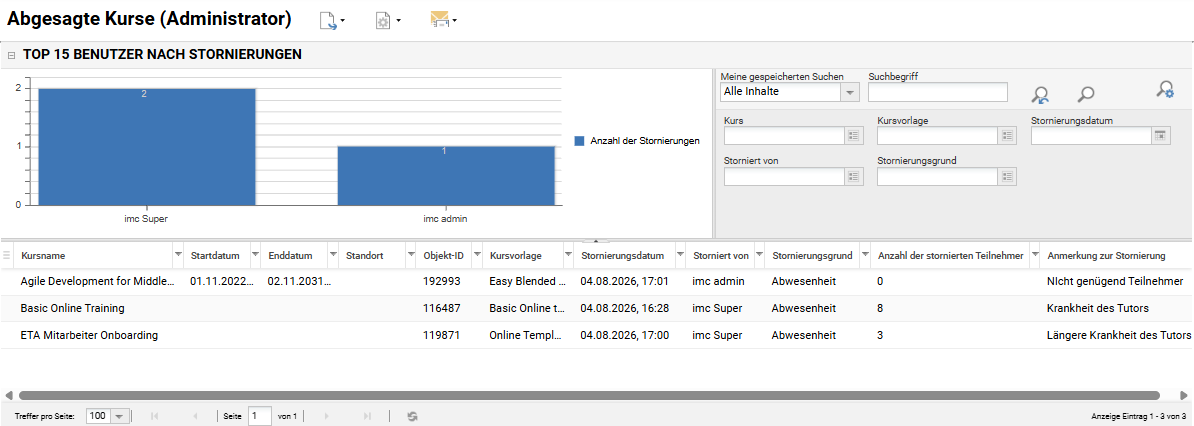Collapse the Top 15 Benutzer chart section

point(11,55)
